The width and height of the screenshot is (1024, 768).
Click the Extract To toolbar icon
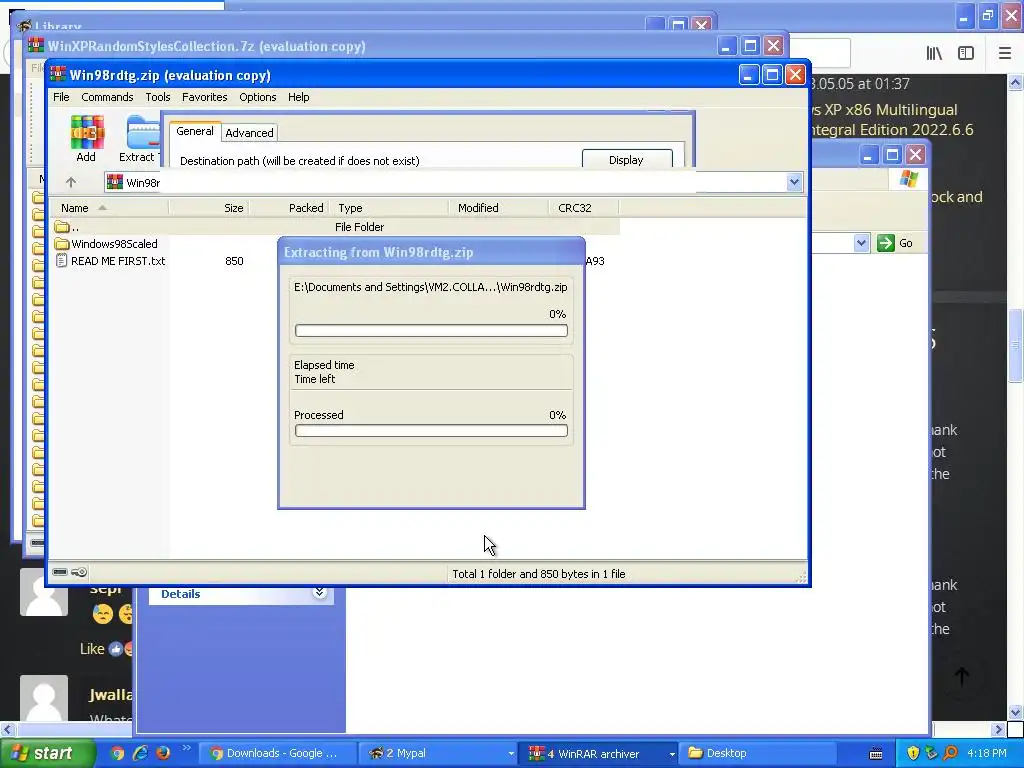click(x=140, y=138)
